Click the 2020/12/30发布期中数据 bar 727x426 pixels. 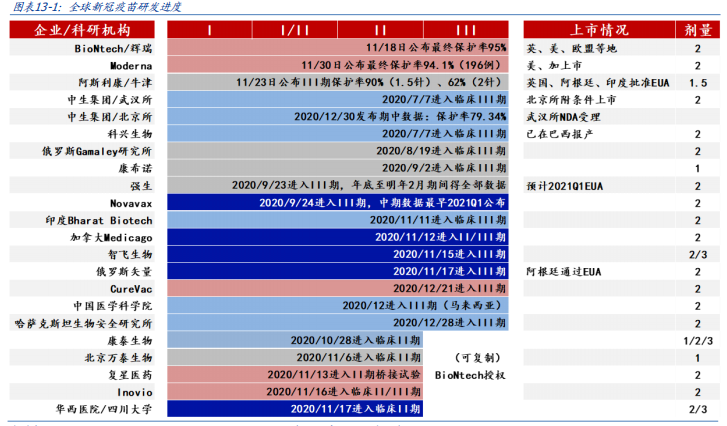pyautogui.click(x=338, y=116)
